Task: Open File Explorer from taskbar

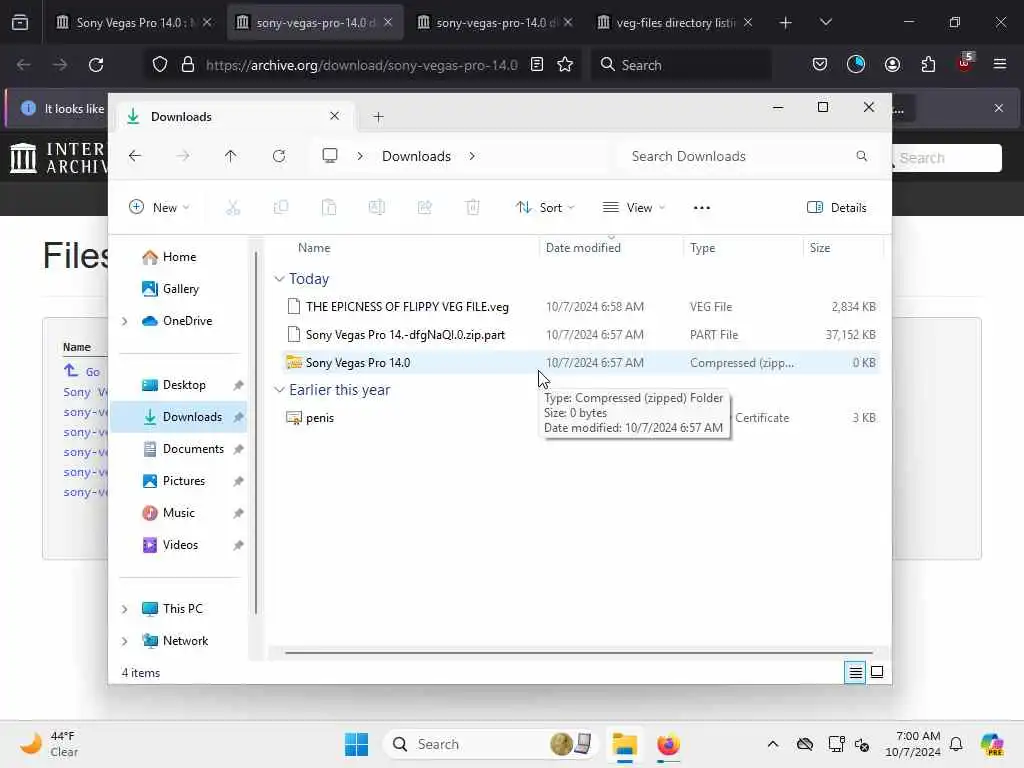Action: click(624, 744)
